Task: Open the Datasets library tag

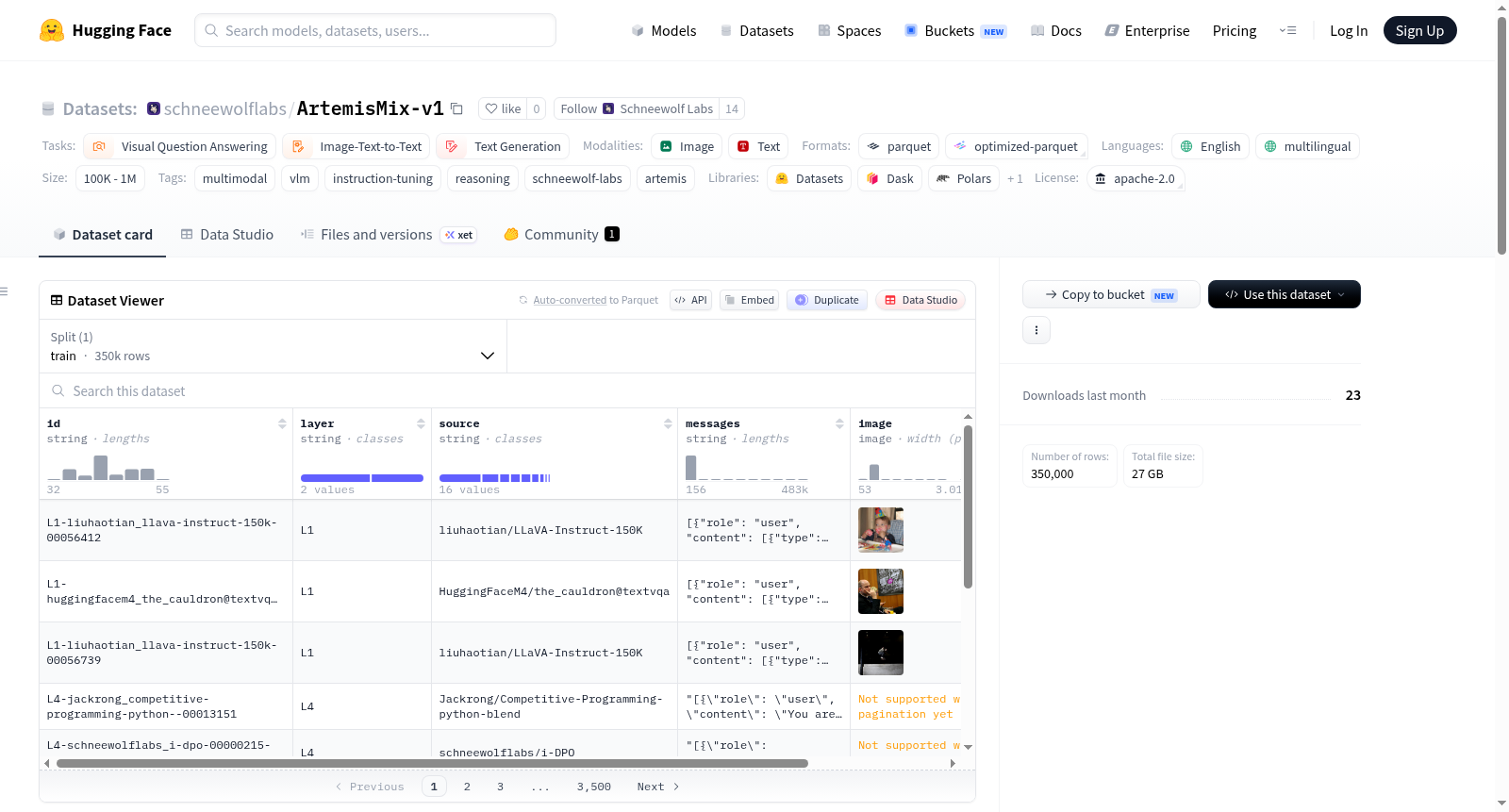Action: [809, 178]
